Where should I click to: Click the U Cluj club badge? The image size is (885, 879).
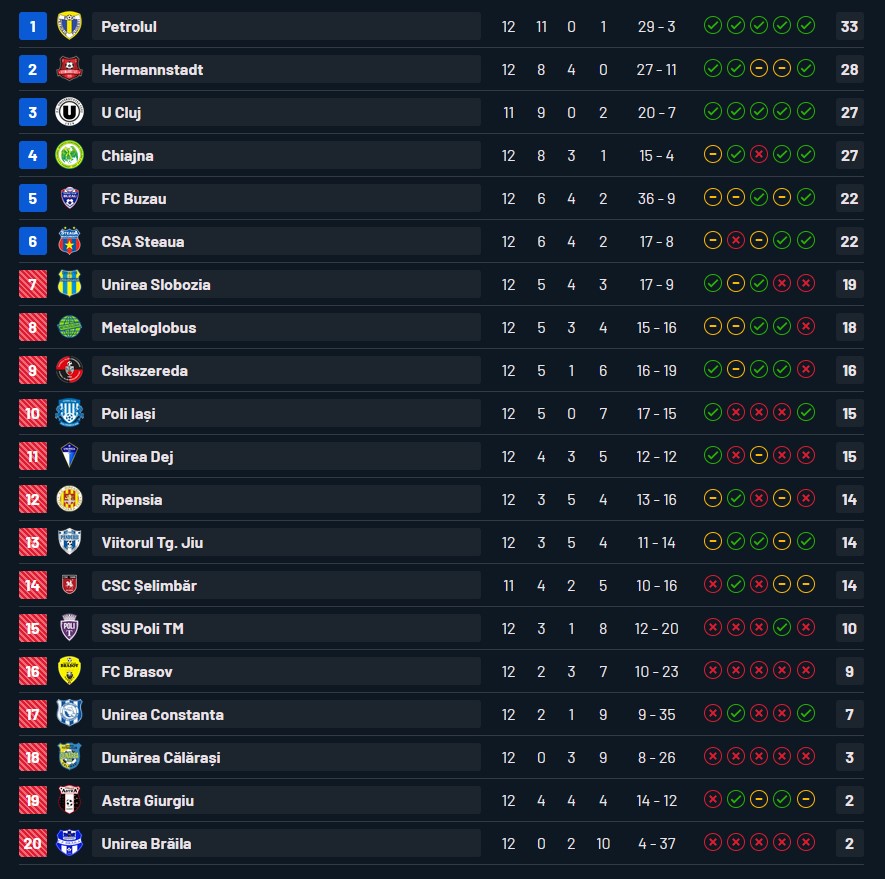[x=69, y=112]
